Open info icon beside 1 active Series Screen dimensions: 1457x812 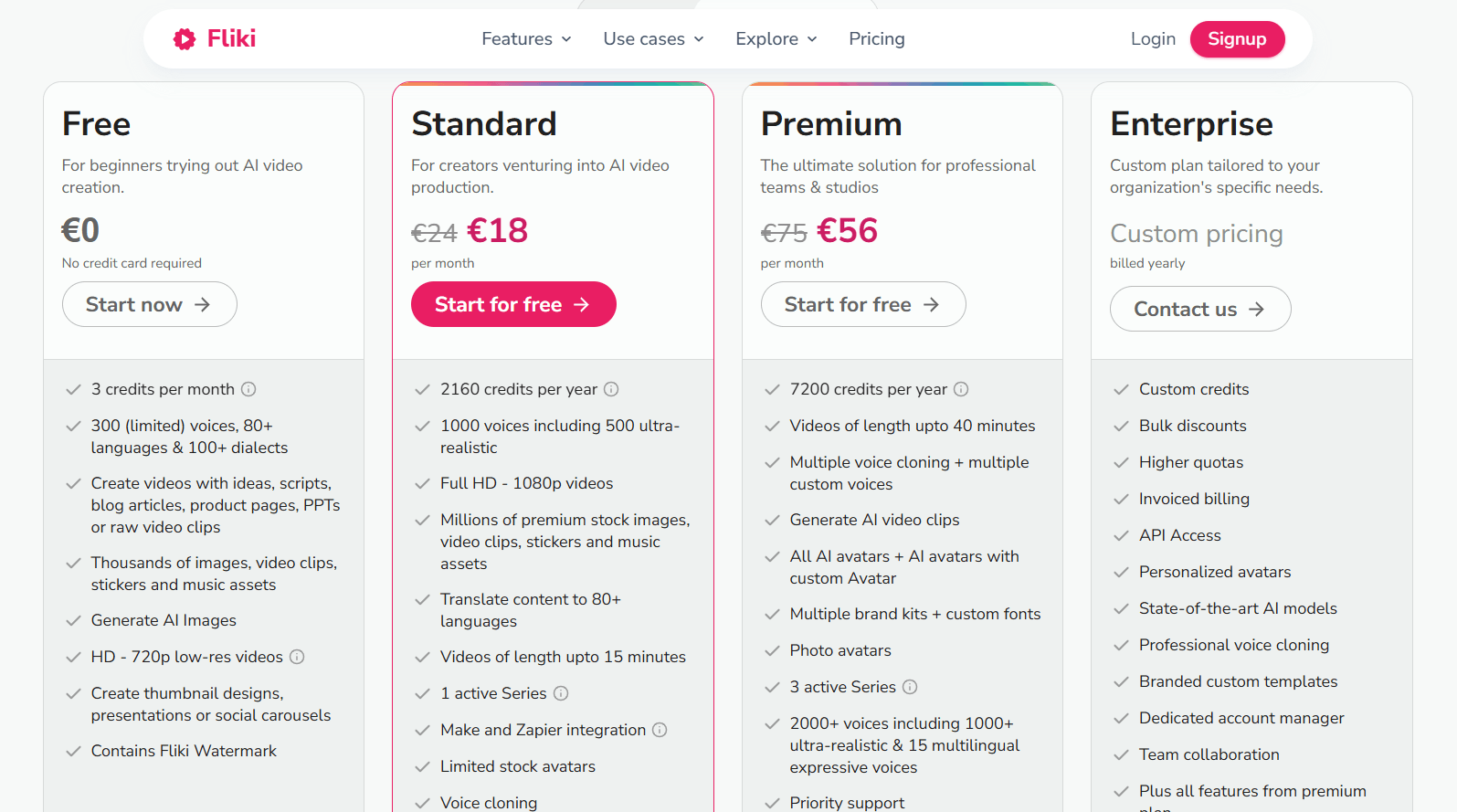coord(561,693)
